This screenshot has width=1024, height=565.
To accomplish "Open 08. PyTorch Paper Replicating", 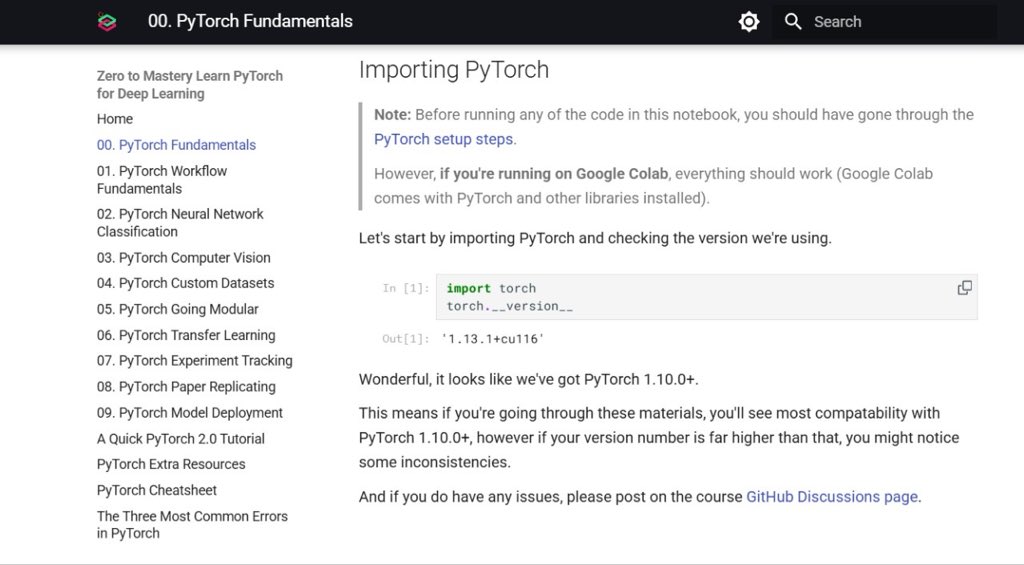I will click(x=186, y=387).
